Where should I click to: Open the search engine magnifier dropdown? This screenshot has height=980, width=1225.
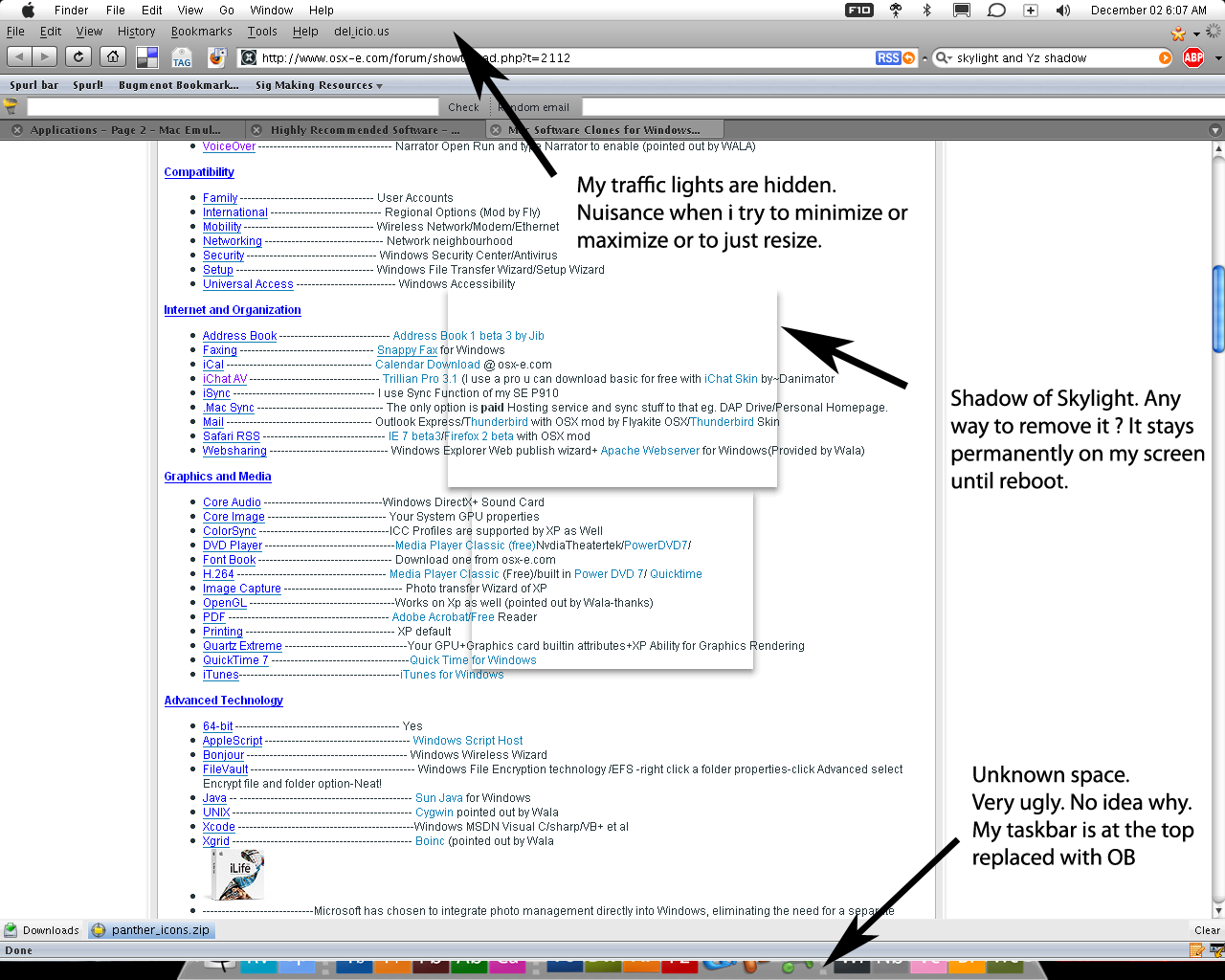coord(944,58)
